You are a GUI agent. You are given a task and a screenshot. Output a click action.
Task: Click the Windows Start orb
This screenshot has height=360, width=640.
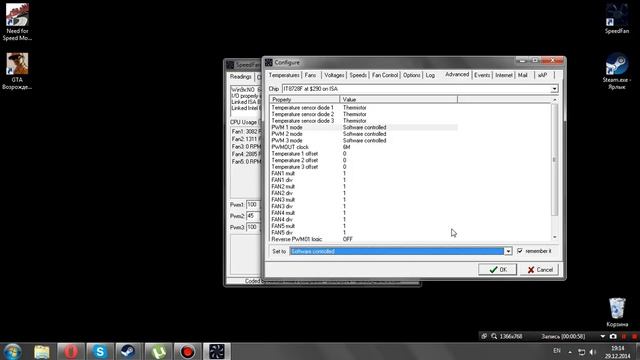tap(13, 351)
